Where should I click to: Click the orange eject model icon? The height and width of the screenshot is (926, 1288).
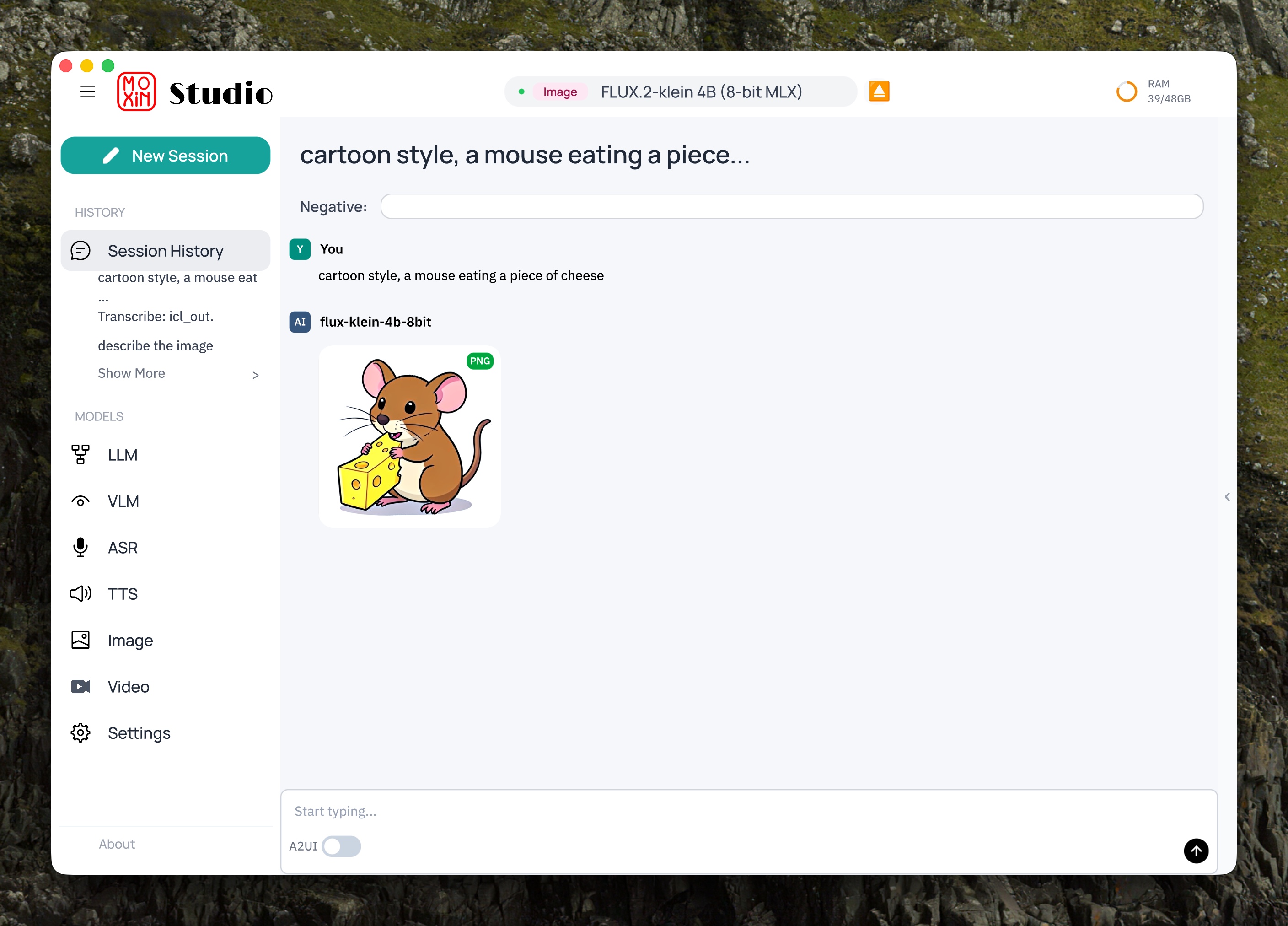879,92
